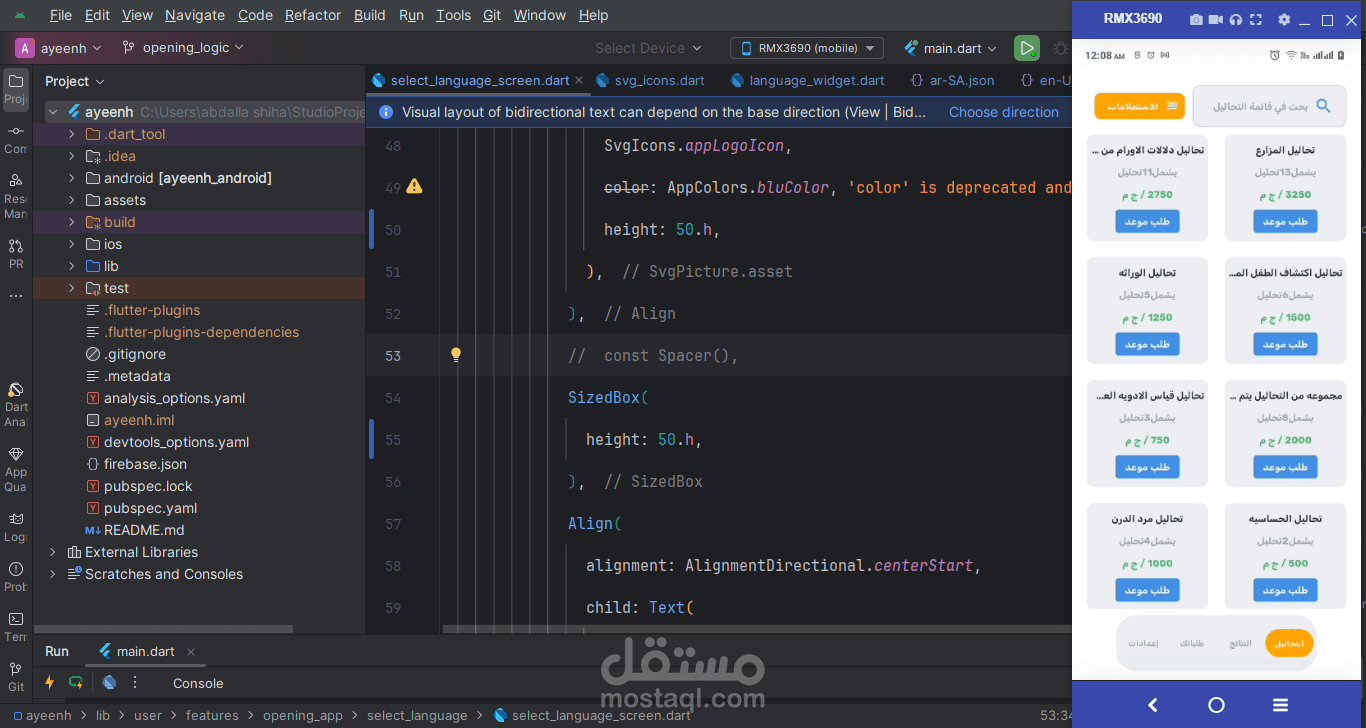Open the Build menu
The width and height of the screenshot is (1366, 728).
(370, 15)
